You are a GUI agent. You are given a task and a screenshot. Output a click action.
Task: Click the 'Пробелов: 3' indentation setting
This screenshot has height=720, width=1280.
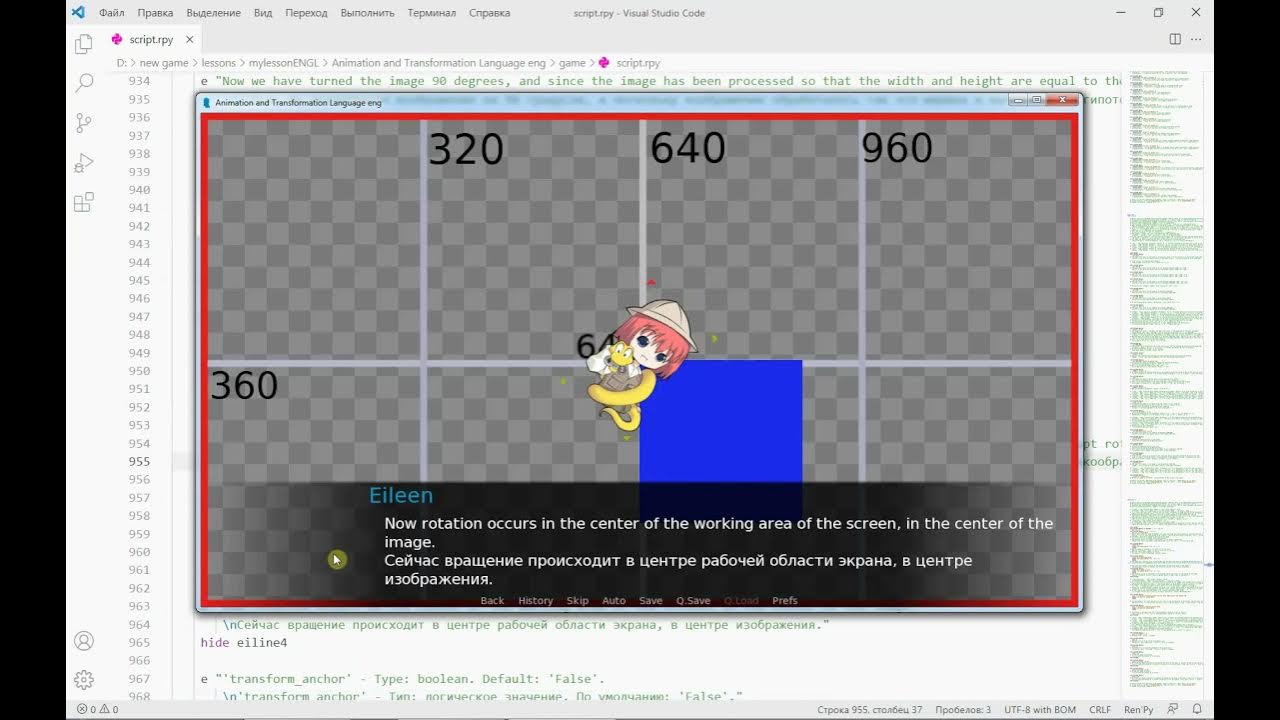963,710
